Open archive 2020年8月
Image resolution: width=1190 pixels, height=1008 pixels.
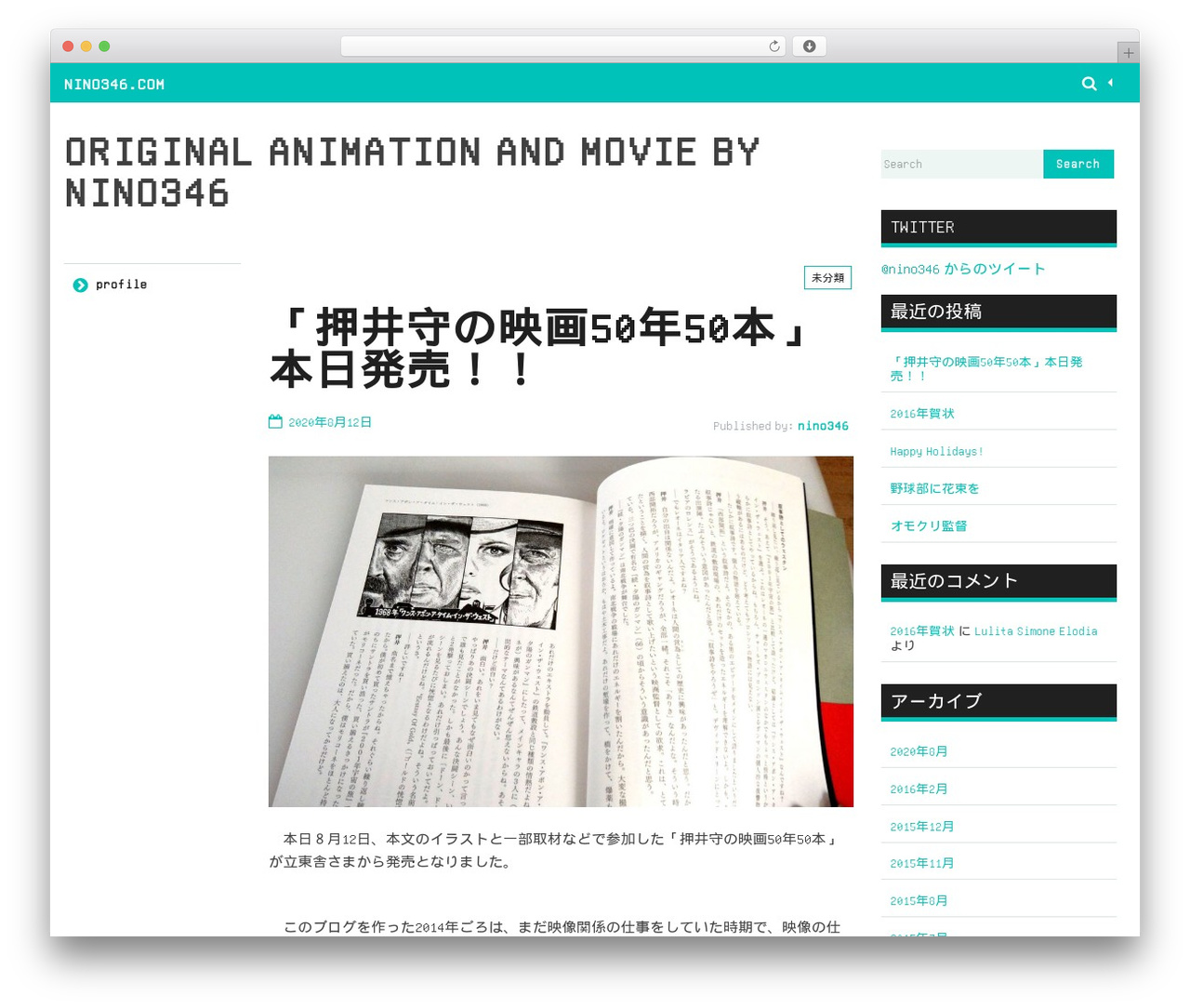click(919, 751)
